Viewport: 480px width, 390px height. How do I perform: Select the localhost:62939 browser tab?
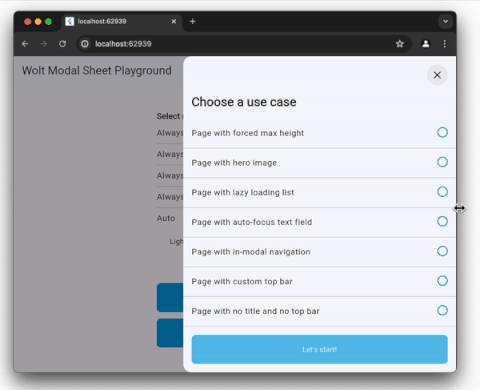tap(122, 22)
